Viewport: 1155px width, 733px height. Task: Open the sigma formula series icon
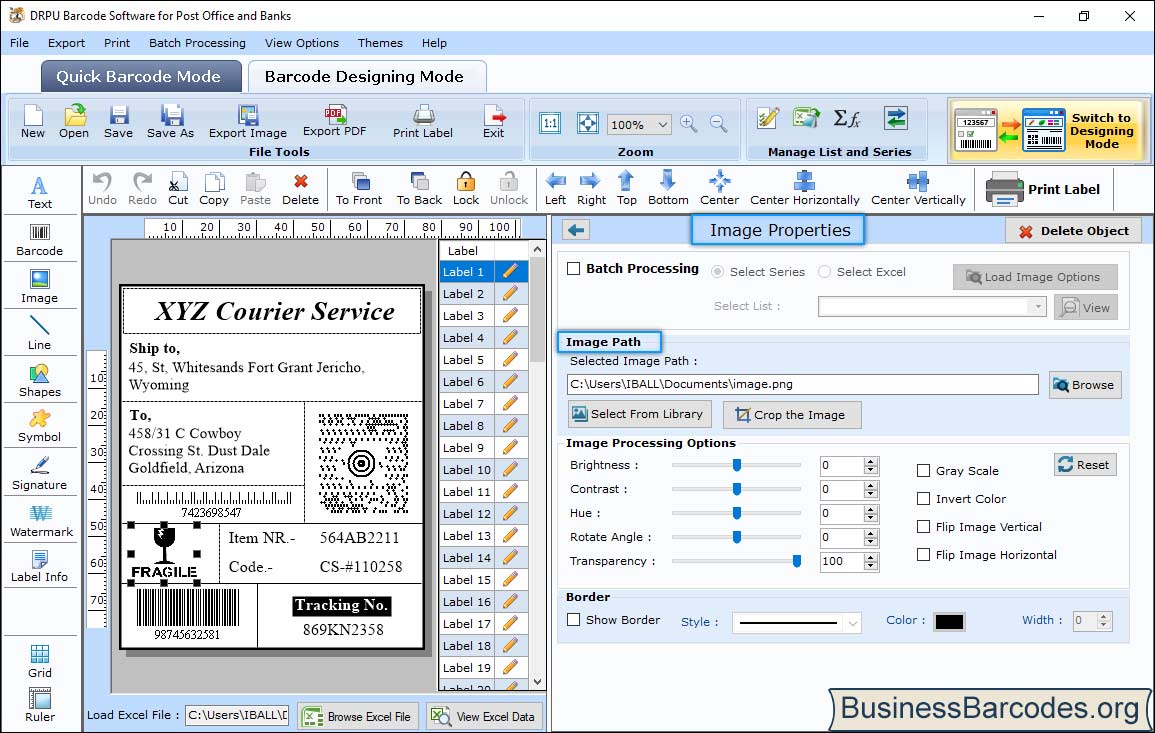coord(846,118)
